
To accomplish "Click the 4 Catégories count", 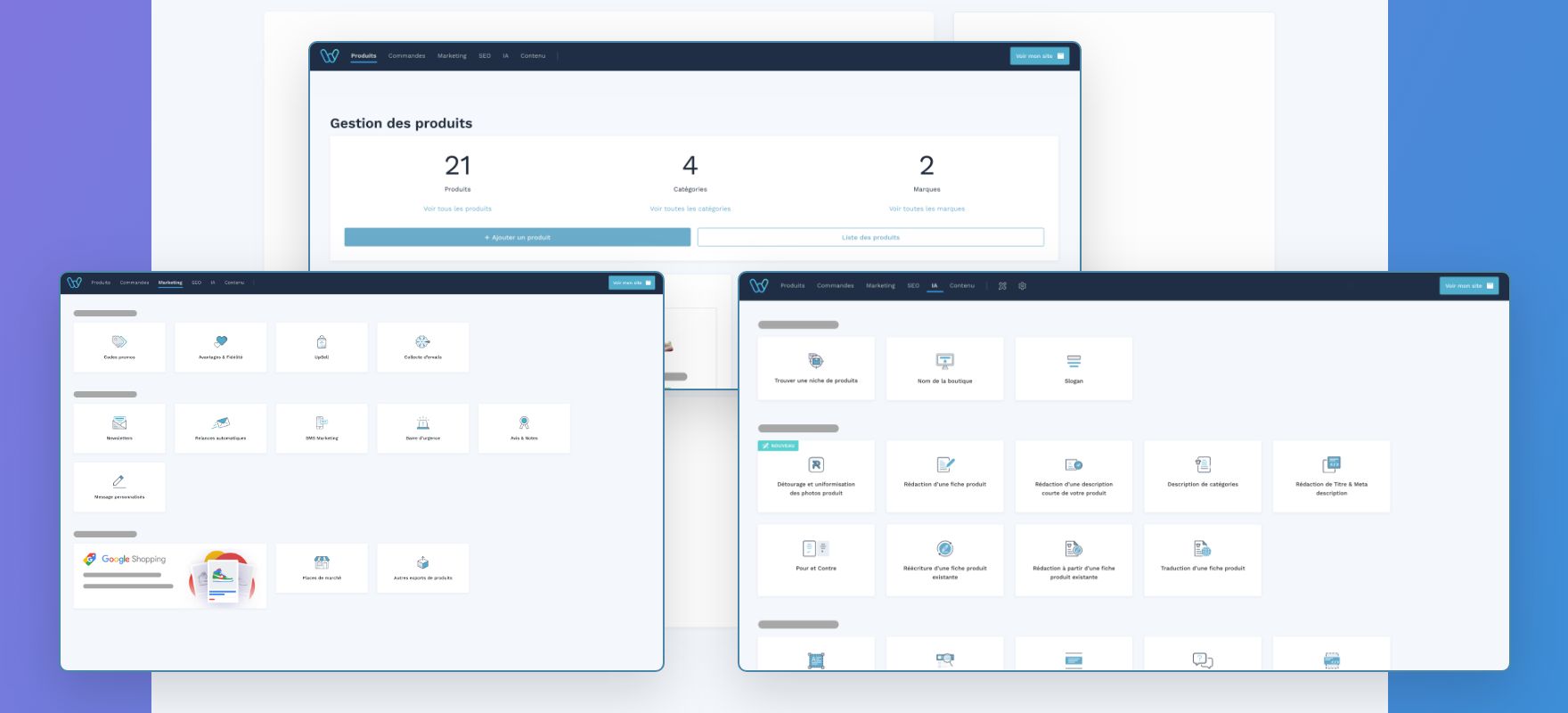I will tap(690, 165).
